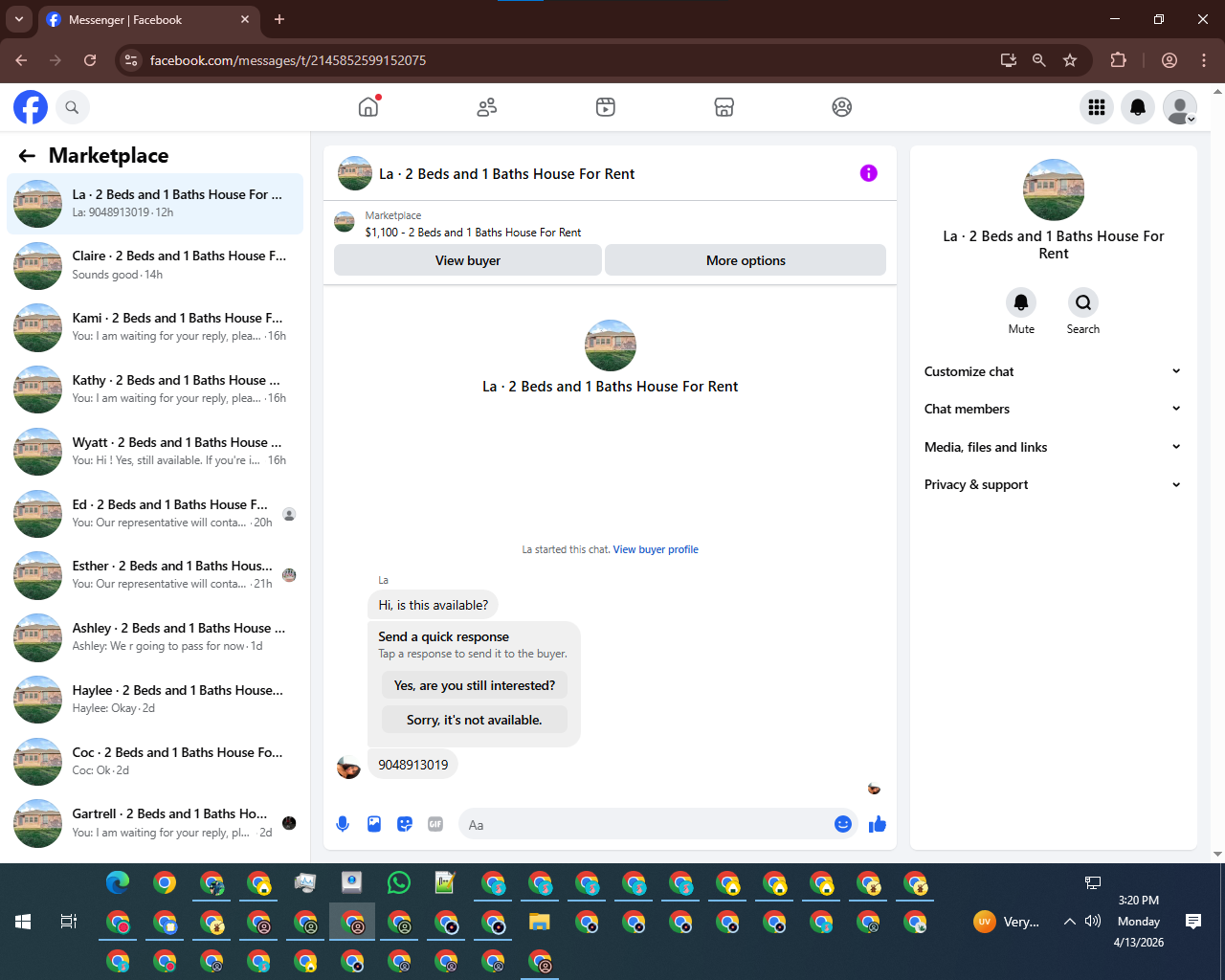
Task: Click the address bar URL
Action: pos(288,60)
